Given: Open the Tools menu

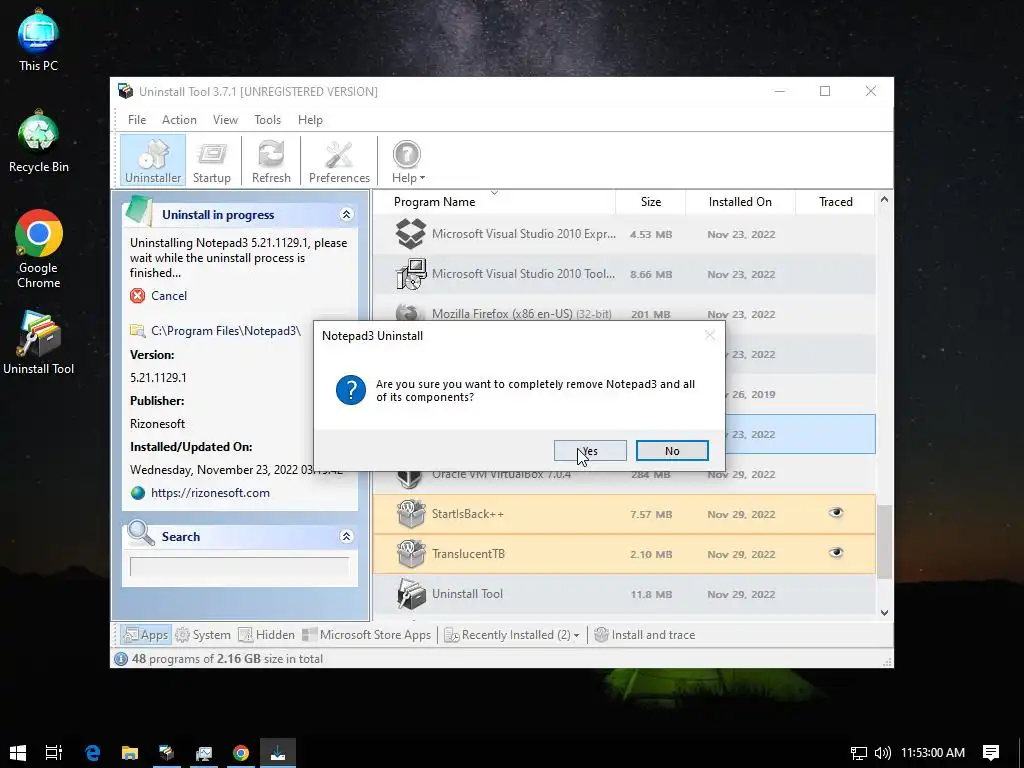Looking at the screenshot, I should pyautogui.click(x=267, y=120).
